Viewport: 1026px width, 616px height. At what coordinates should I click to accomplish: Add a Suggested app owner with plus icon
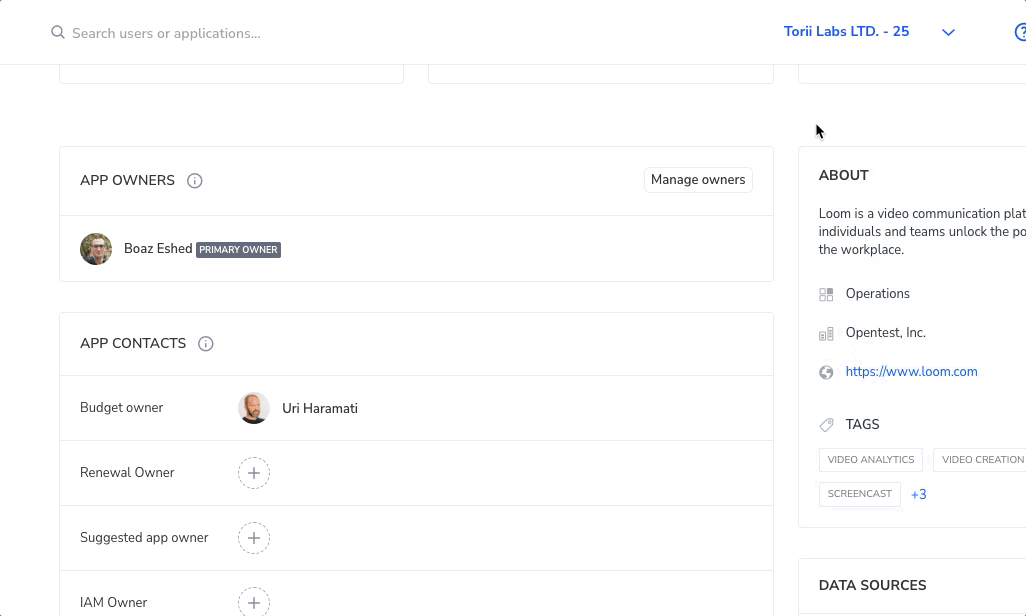pos(254,538)
